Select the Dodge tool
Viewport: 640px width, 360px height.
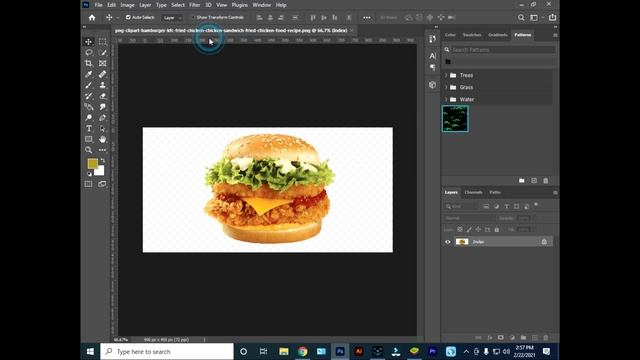89,118
